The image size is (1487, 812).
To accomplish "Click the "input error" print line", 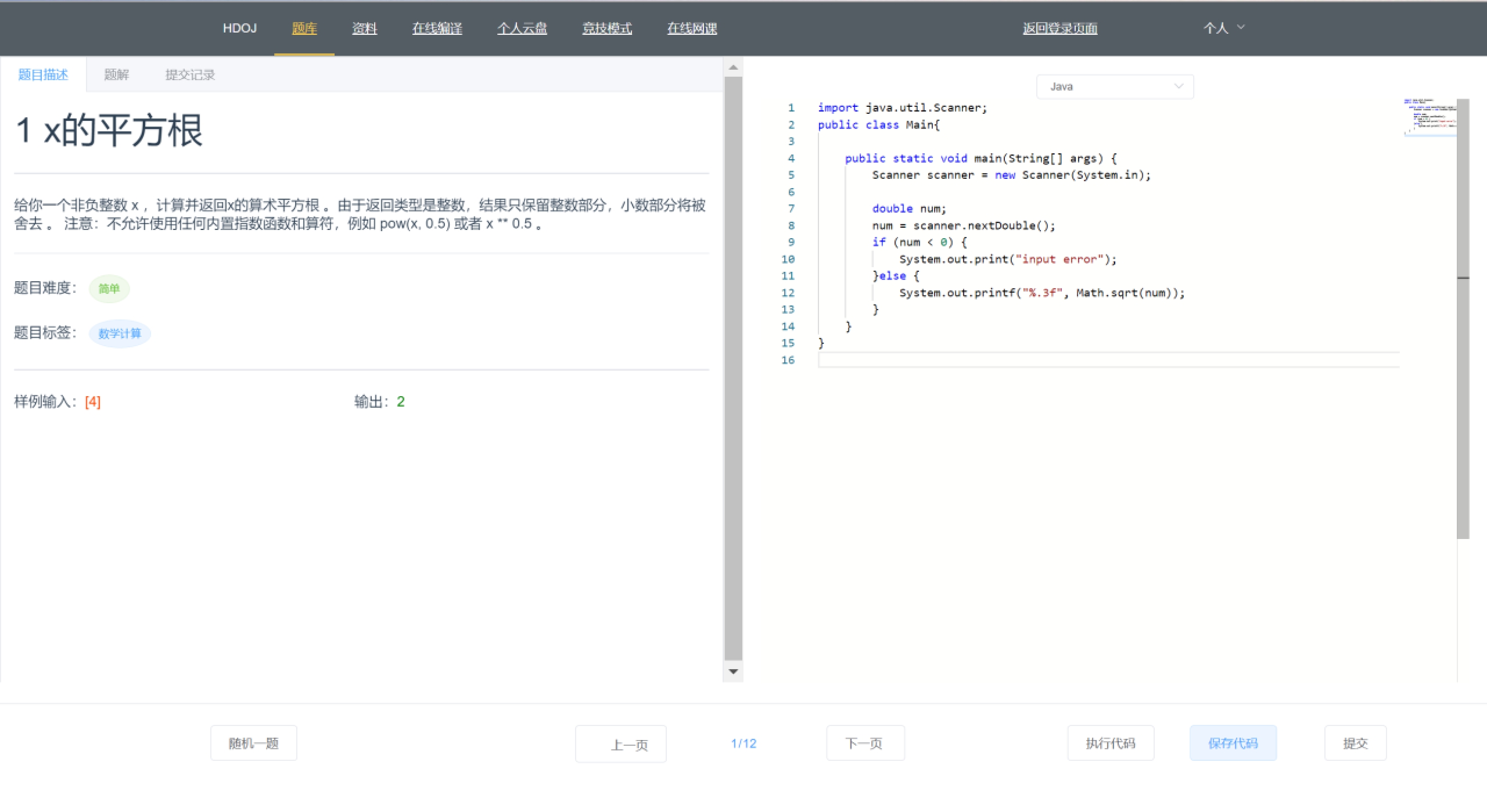I will (x=1008, y=259).
